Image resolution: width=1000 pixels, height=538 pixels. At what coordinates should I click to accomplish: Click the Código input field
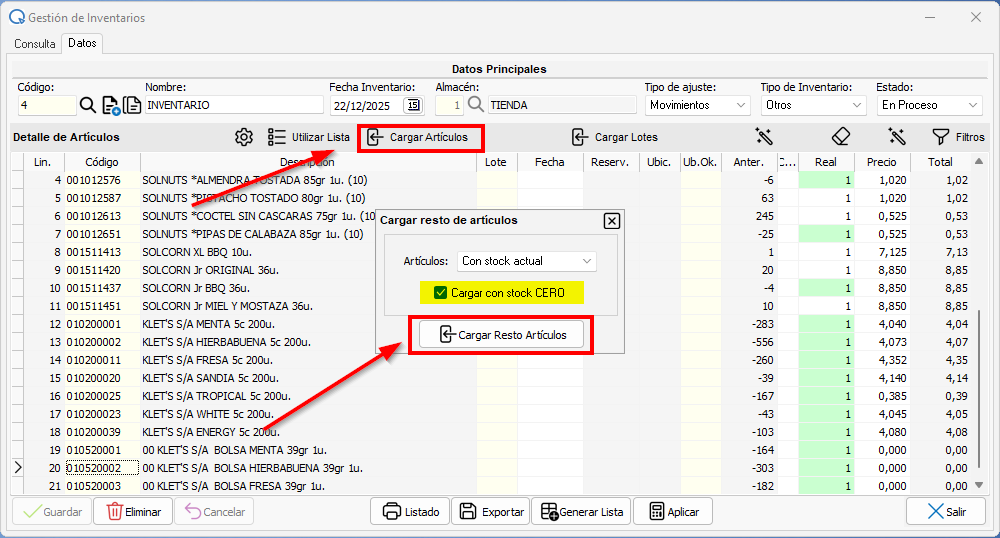(x=47, y=105)
